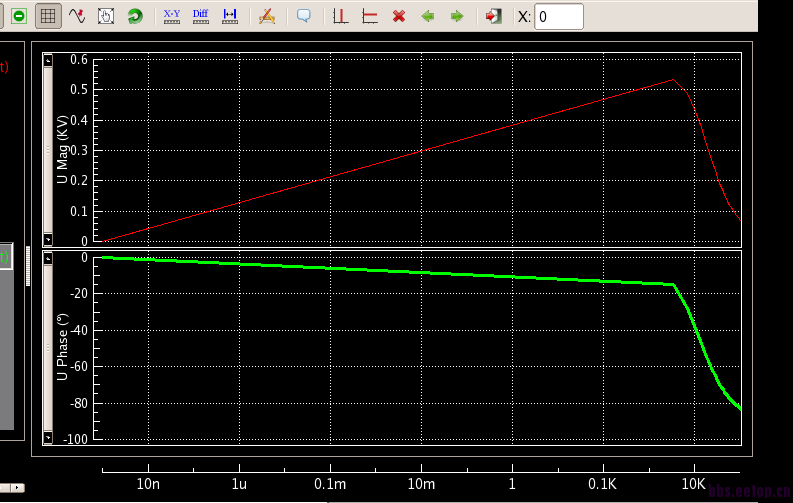
Task: Delete cursor with the red X icon
Action: tap(399, 16)
